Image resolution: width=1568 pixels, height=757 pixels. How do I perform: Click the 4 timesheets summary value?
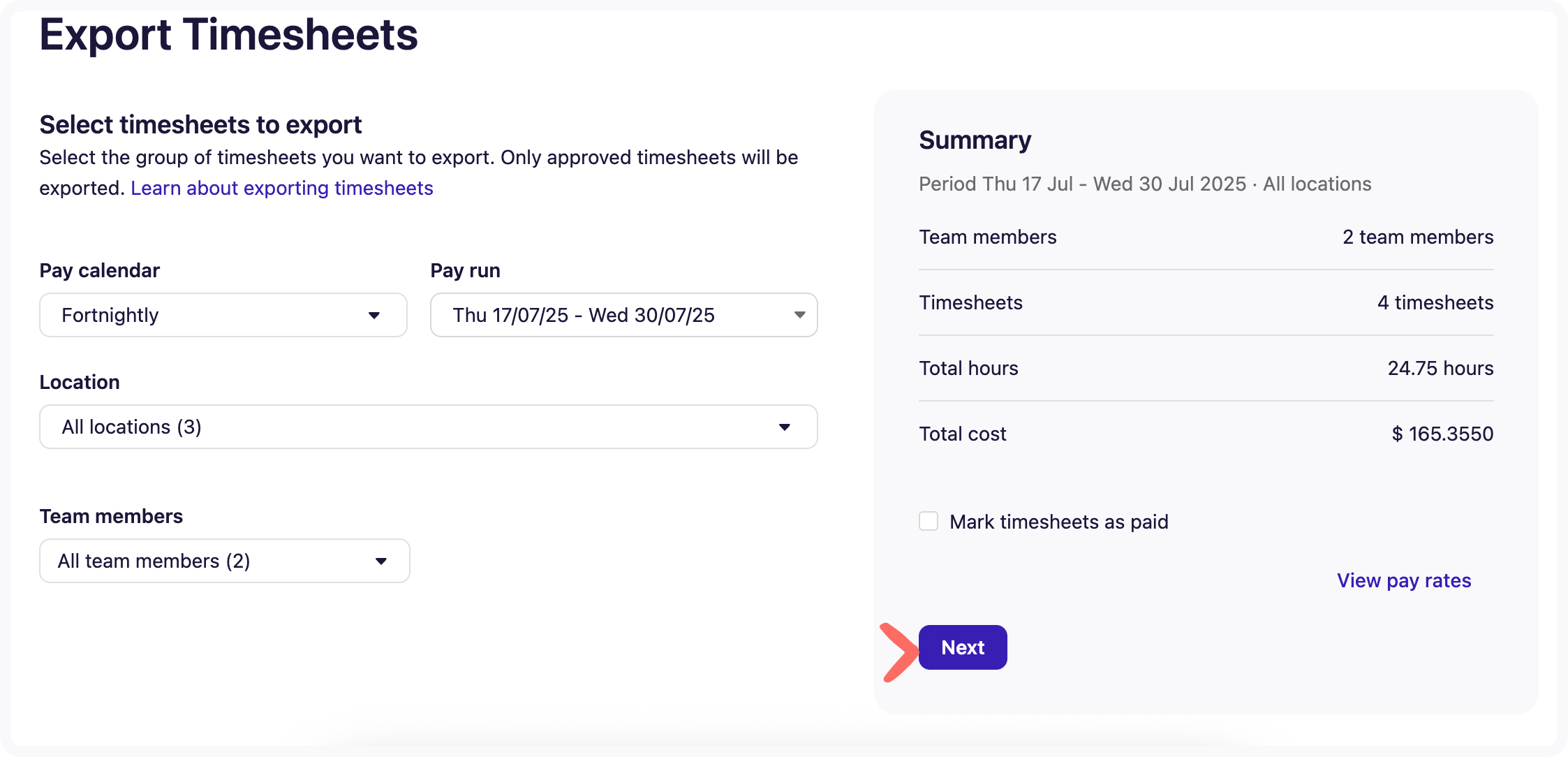tap(1435, 302)
